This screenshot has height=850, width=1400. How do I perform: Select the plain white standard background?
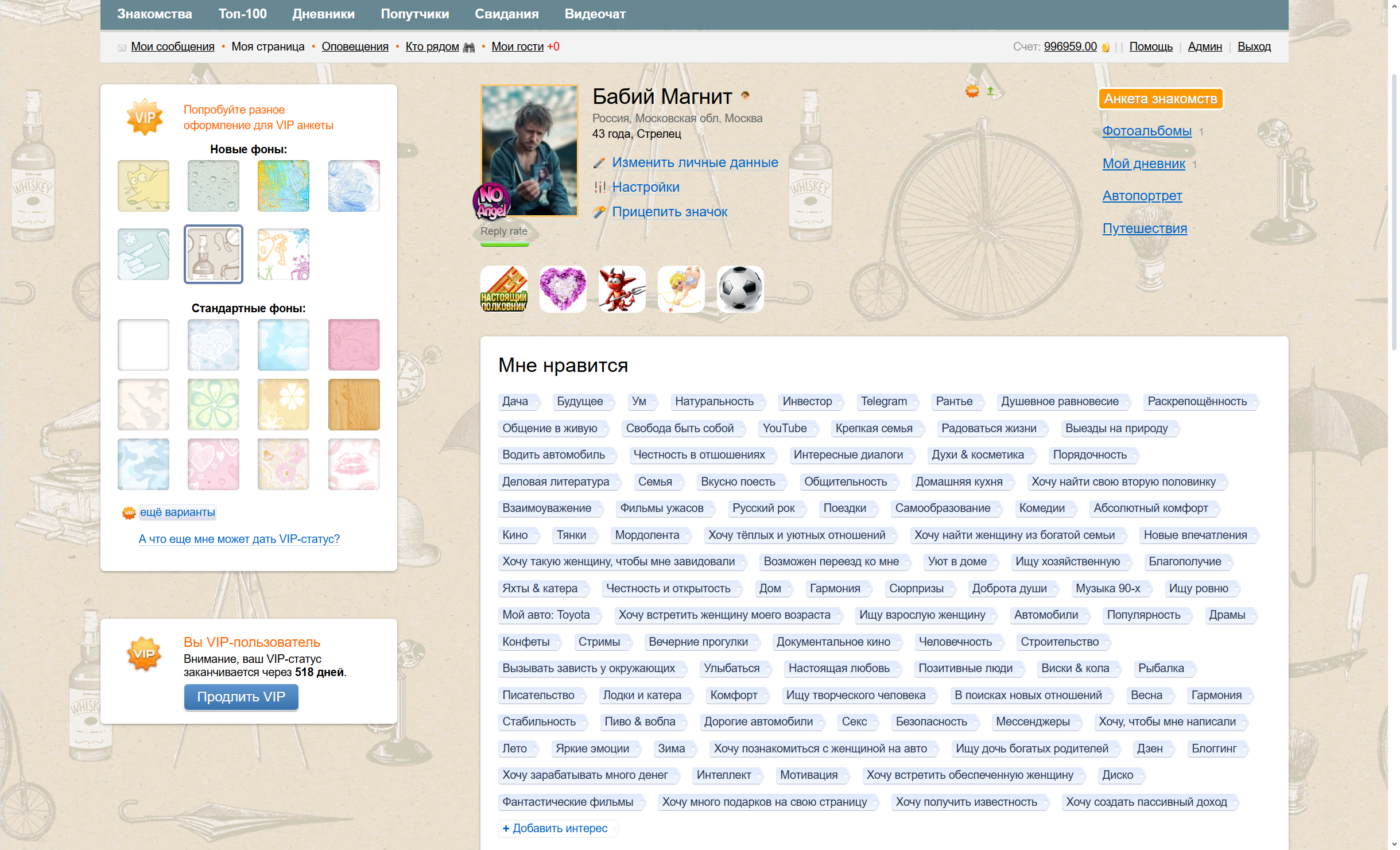pos(144,345)
